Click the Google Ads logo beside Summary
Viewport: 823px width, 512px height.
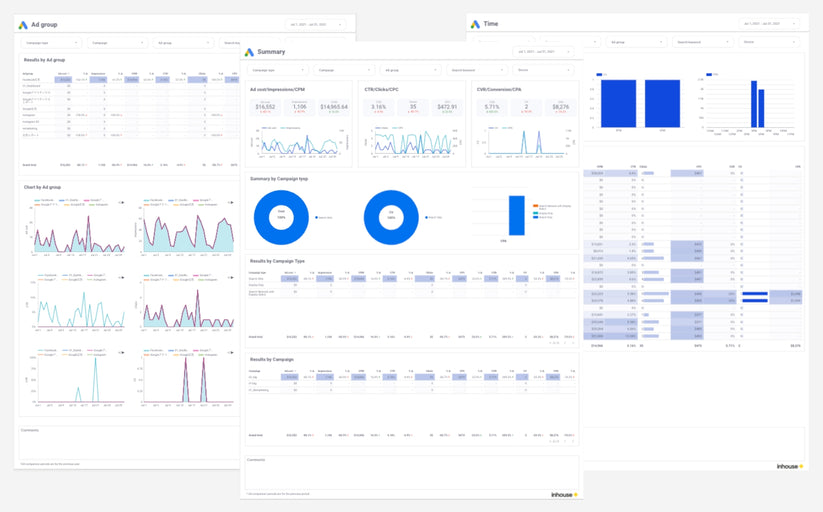(x=250, y=52)
